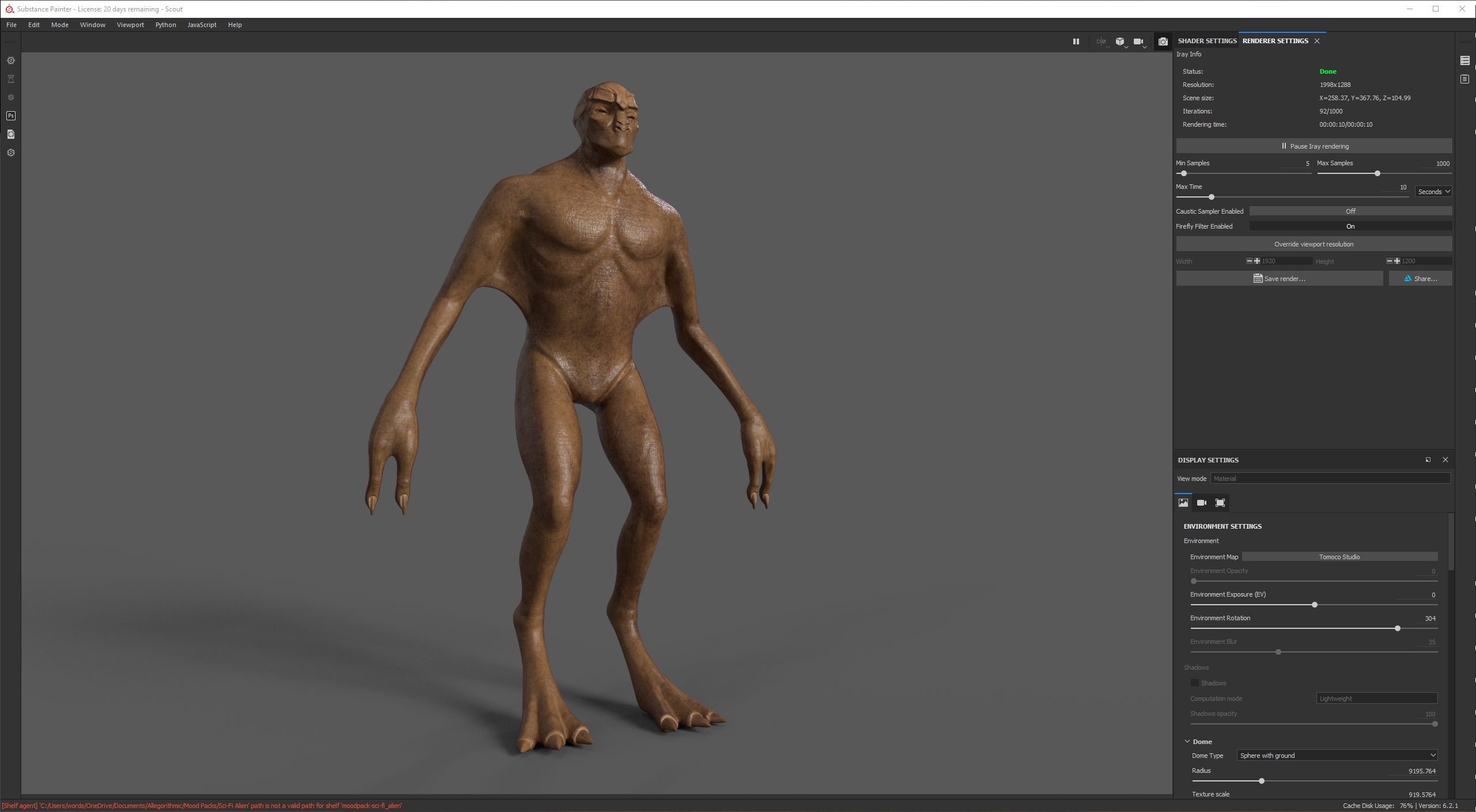This screenshot has width=1476, height=812.
Task: Open the Computation mode Lightweight dropdown
Action: click(x=1377, y=699)
